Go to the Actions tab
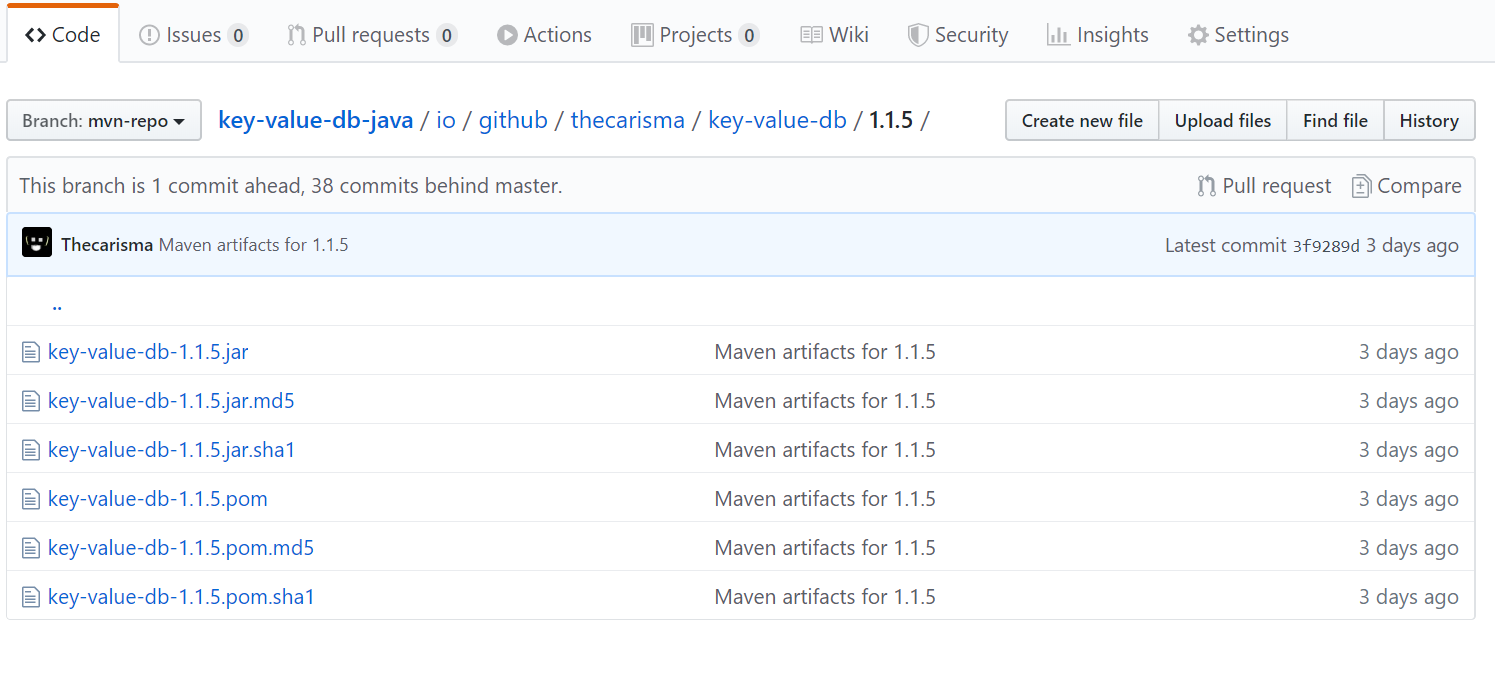The width and height of the screenshot is (1495, 677). click(544, 35)
